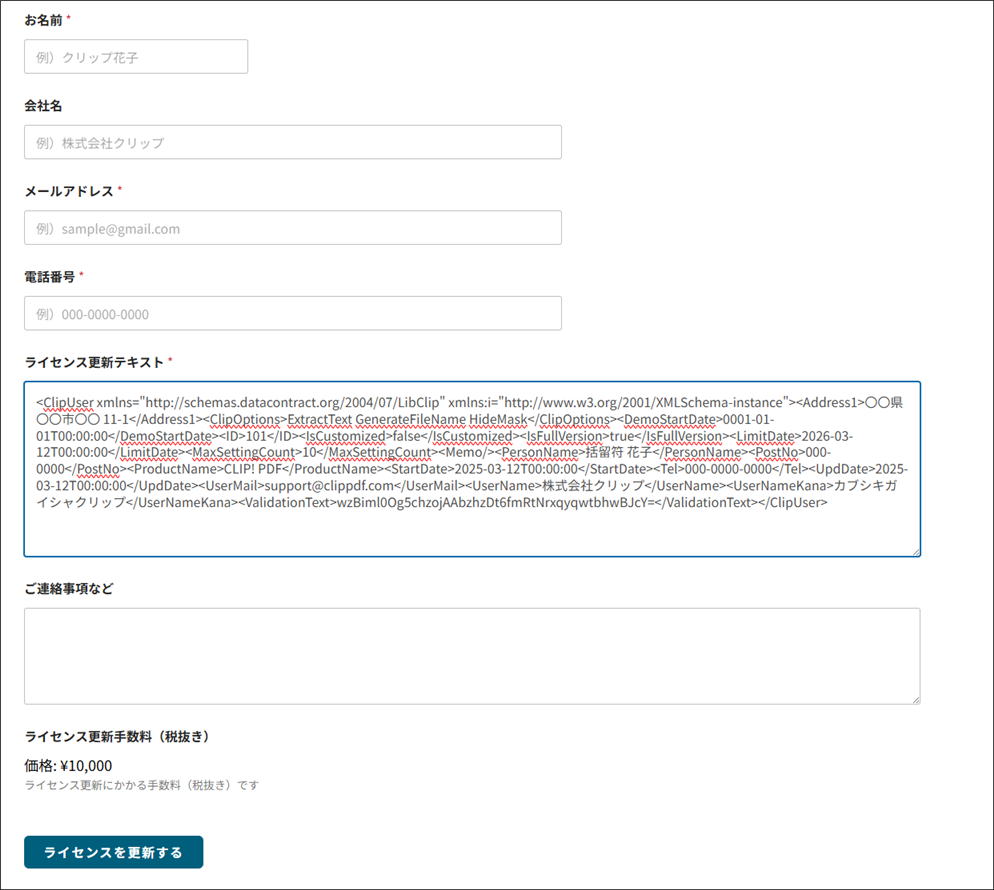Click the 価格: ¥10,000 price text
Image resolution: width=994 pixels, height=890 pixels.
[x=68, y=766]
